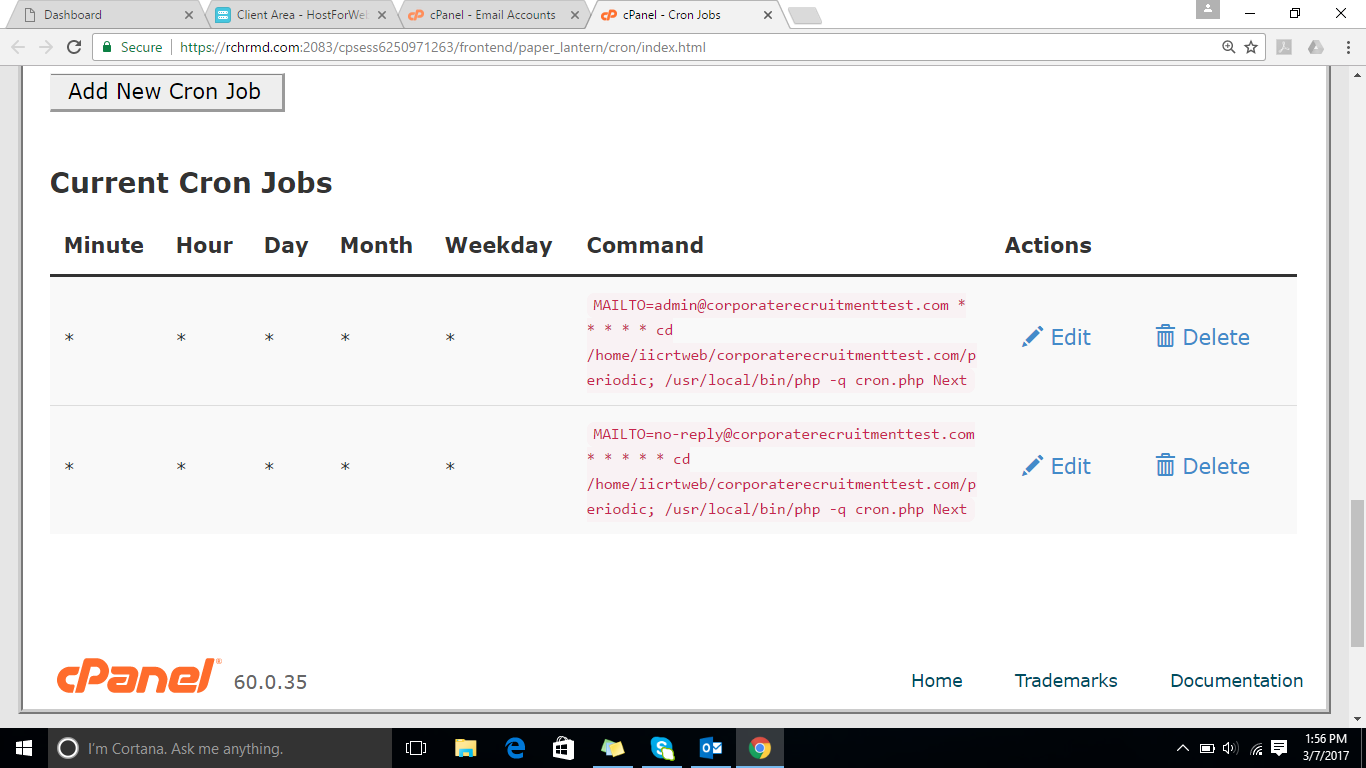Launch Microsoft Edge from the taskbar
1366x768 pixels.
pos(514,748)
